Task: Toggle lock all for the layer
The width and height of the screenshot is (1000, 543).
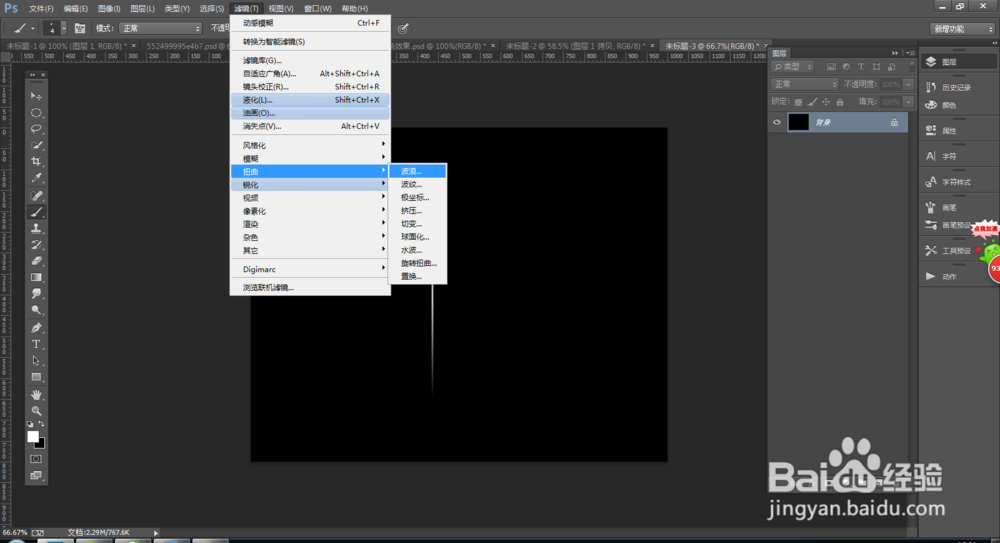Action: (x=840, y=102)
